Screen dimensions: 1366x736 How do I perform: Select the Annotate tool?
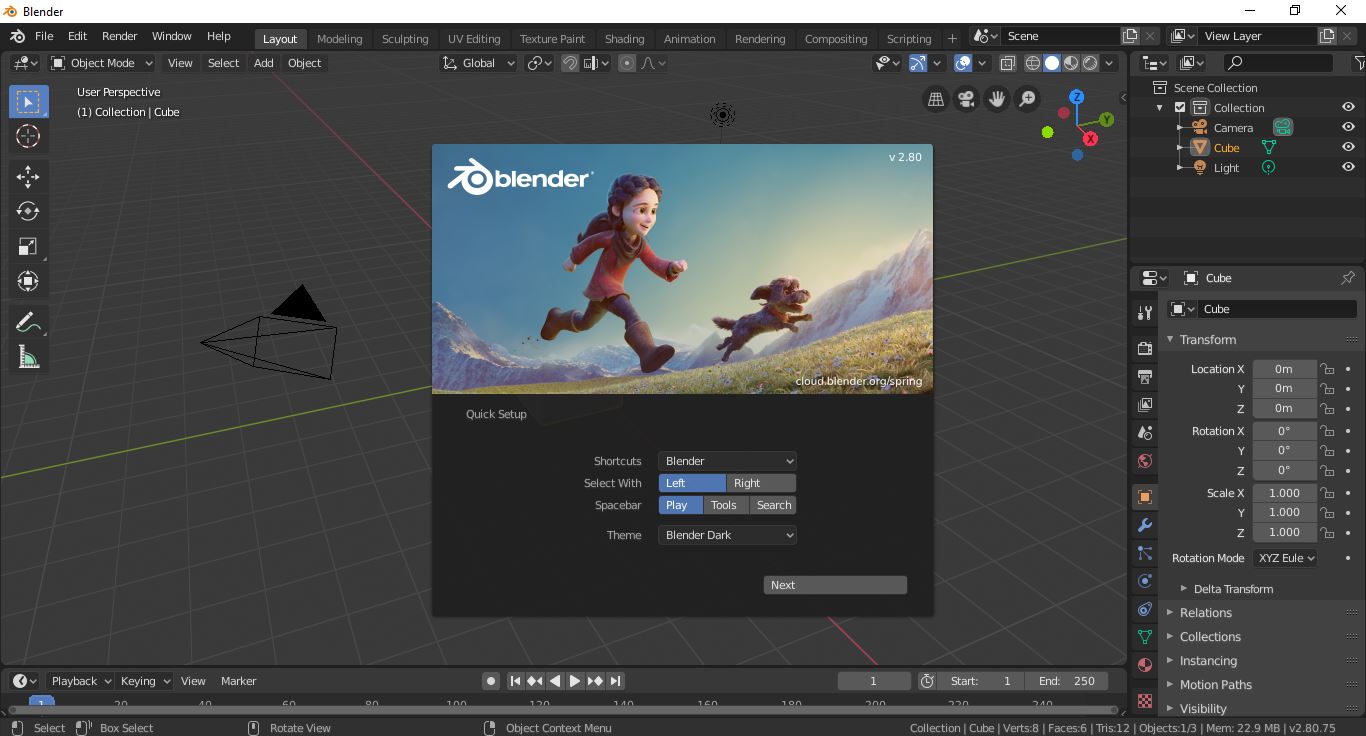(28, 322)
